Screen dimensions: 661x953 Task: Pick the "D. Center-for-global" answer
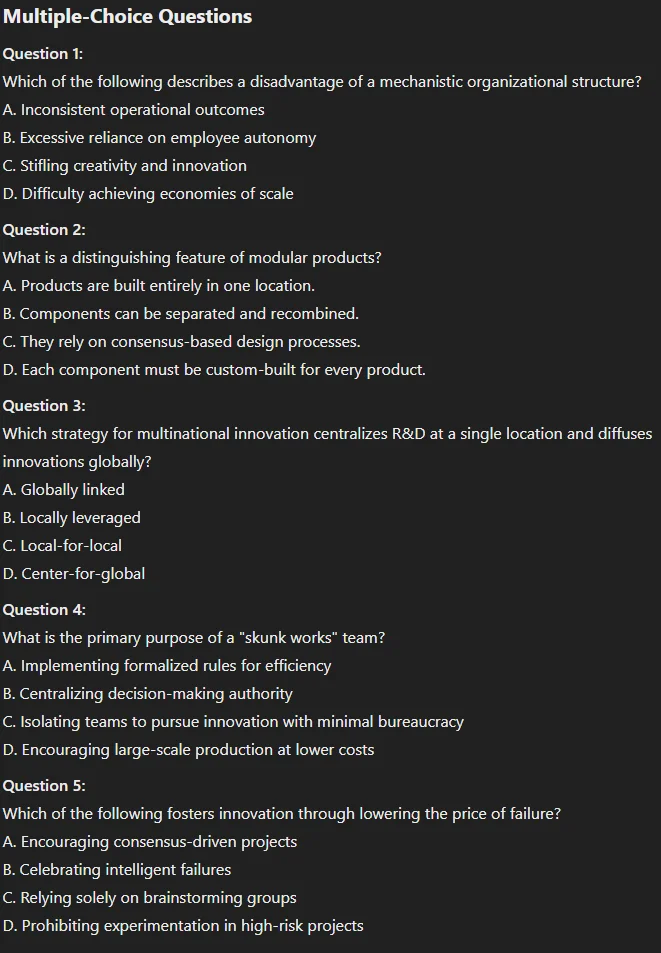[74, 574]
